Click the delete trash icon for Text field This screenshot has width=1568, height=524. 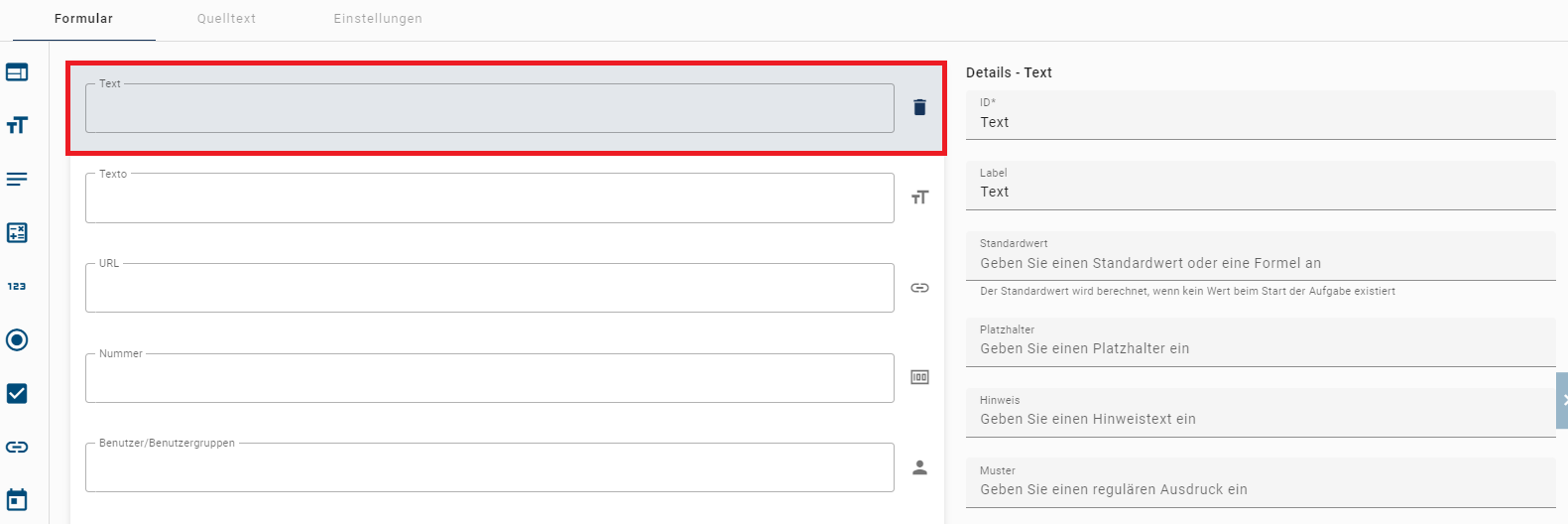coord(919,107)
